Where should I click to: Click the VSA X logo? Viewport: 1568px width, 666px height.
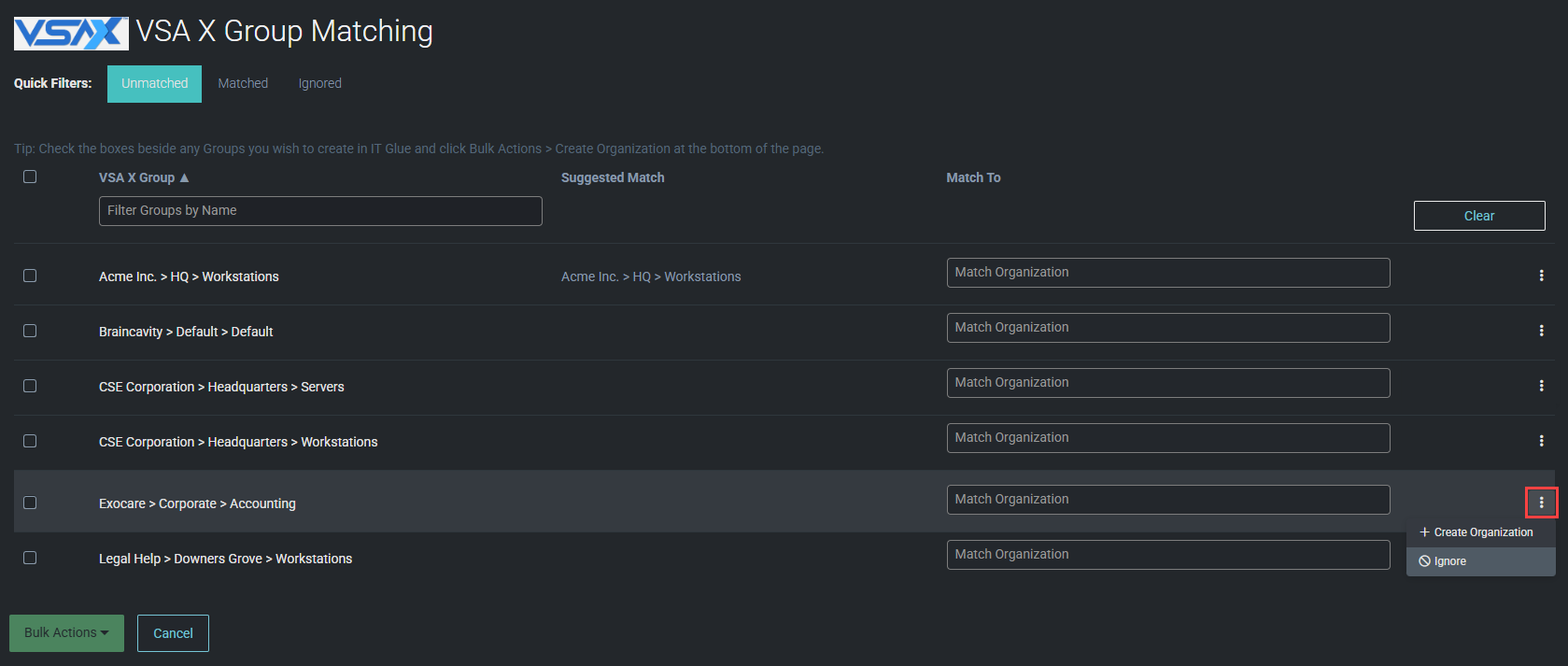(71, 34)
